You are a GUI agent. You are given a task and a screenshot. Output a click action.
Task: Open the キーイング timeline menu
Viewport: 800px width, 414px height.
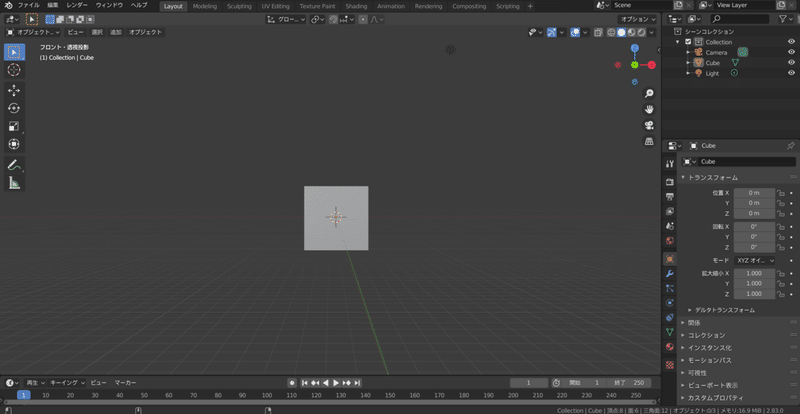(67, 383)
